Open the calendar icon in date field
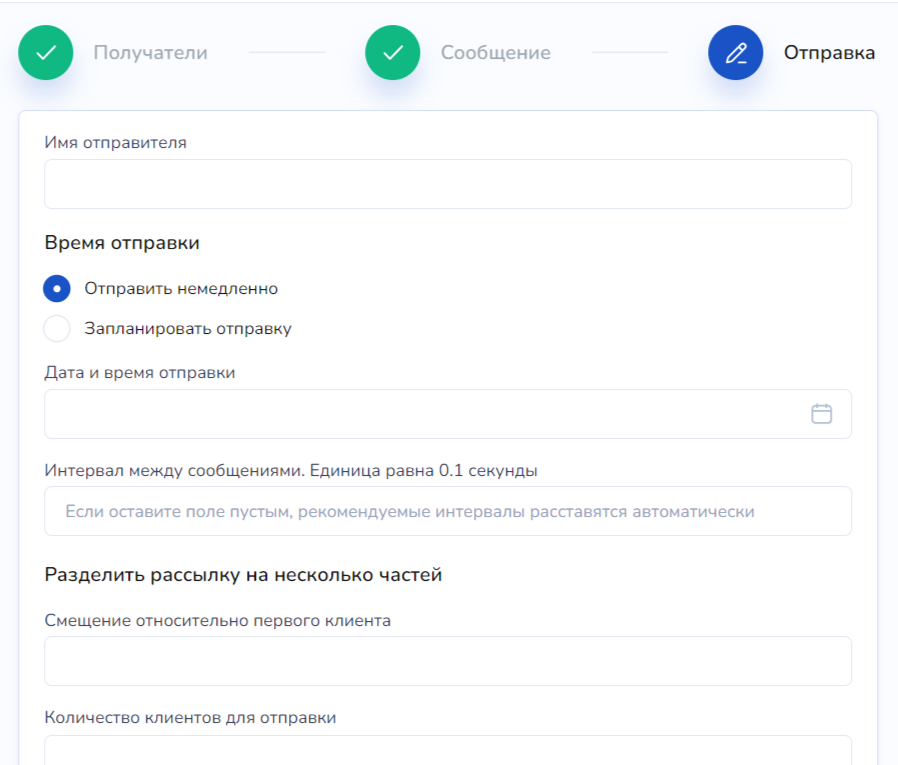The width and height of the screenshot is (898, 765). pyautogui.click(x=821, y=414)
